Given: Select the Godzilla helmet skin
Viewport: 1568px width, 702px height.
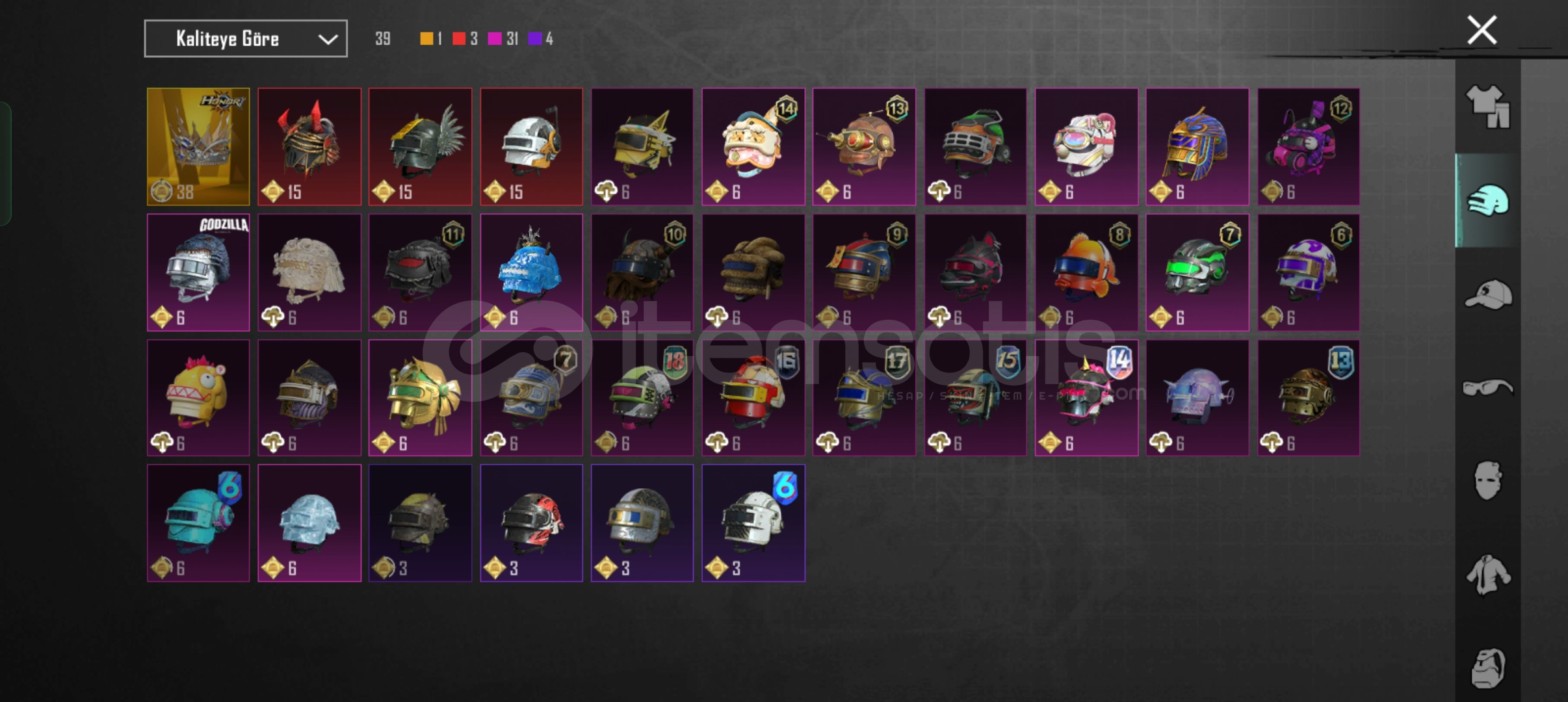Looking at the screenshot, I should click(198, 272).
